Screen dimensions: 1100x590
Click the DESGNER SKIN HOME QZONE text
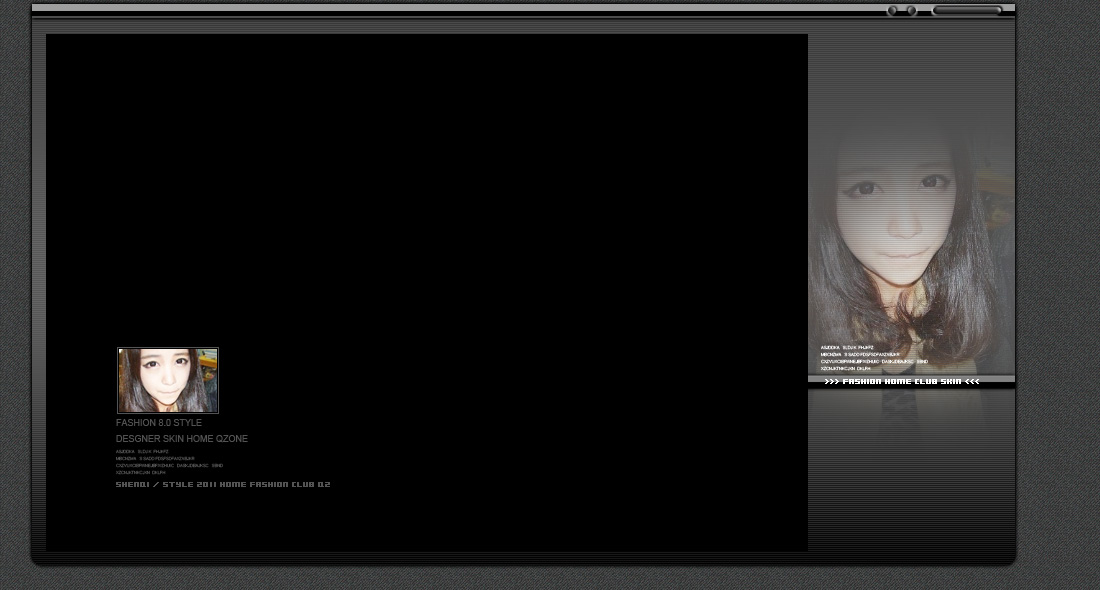(182, 438)
